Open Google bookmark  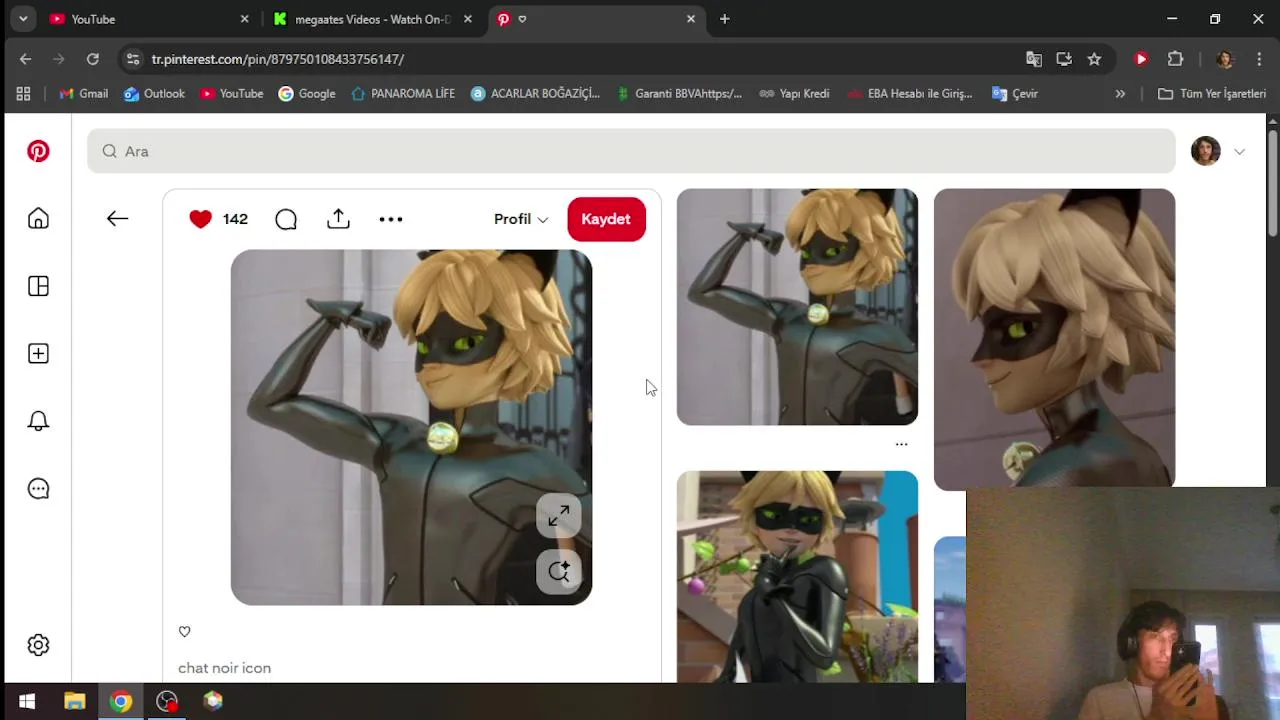[x=306, y=94]
